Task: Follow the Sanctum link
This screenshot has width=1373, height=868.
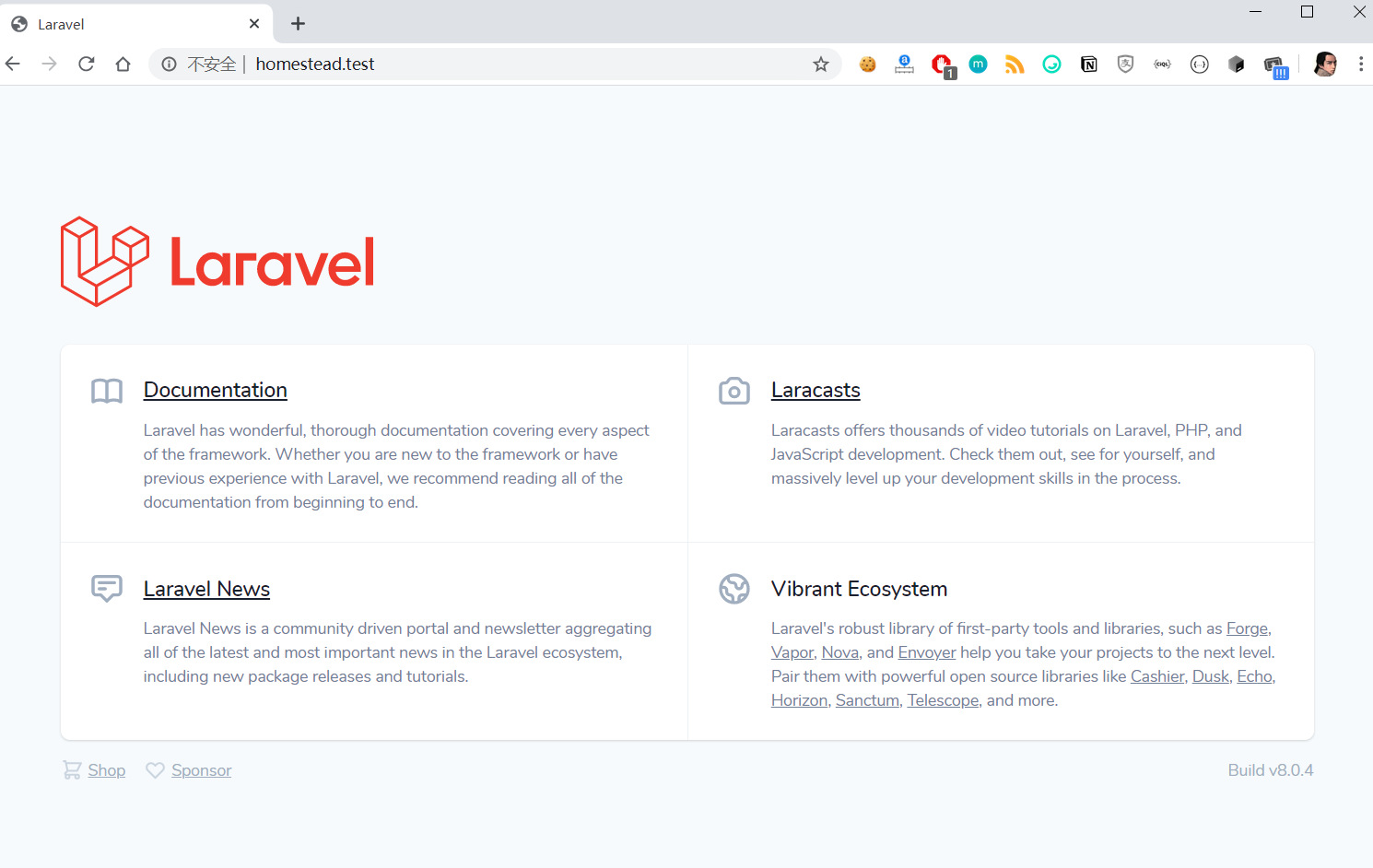Action: pos(867,700)
